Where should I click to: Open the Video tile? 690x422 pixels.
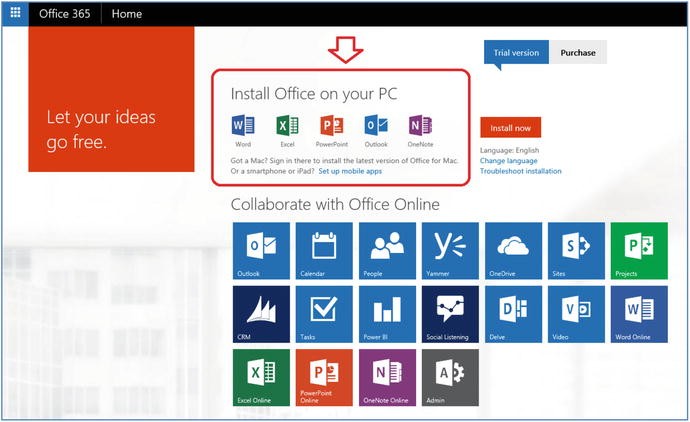(576, 314)
